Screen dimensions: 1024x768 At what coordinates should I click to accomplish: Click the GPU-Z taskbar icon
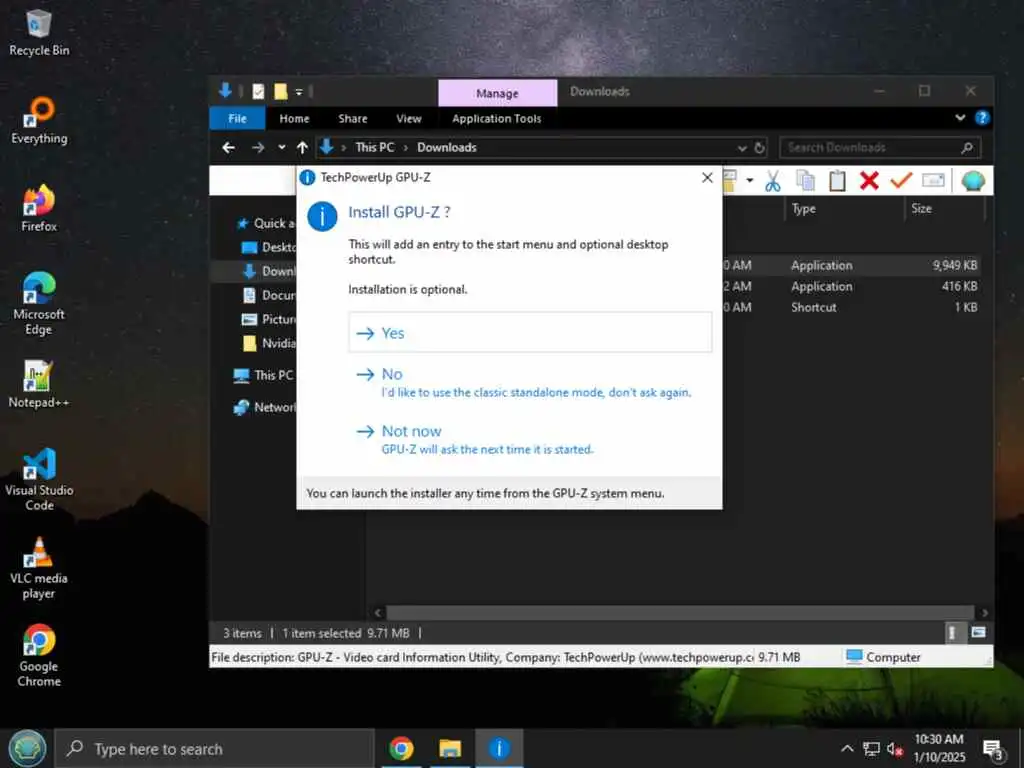tap(499, 748)
